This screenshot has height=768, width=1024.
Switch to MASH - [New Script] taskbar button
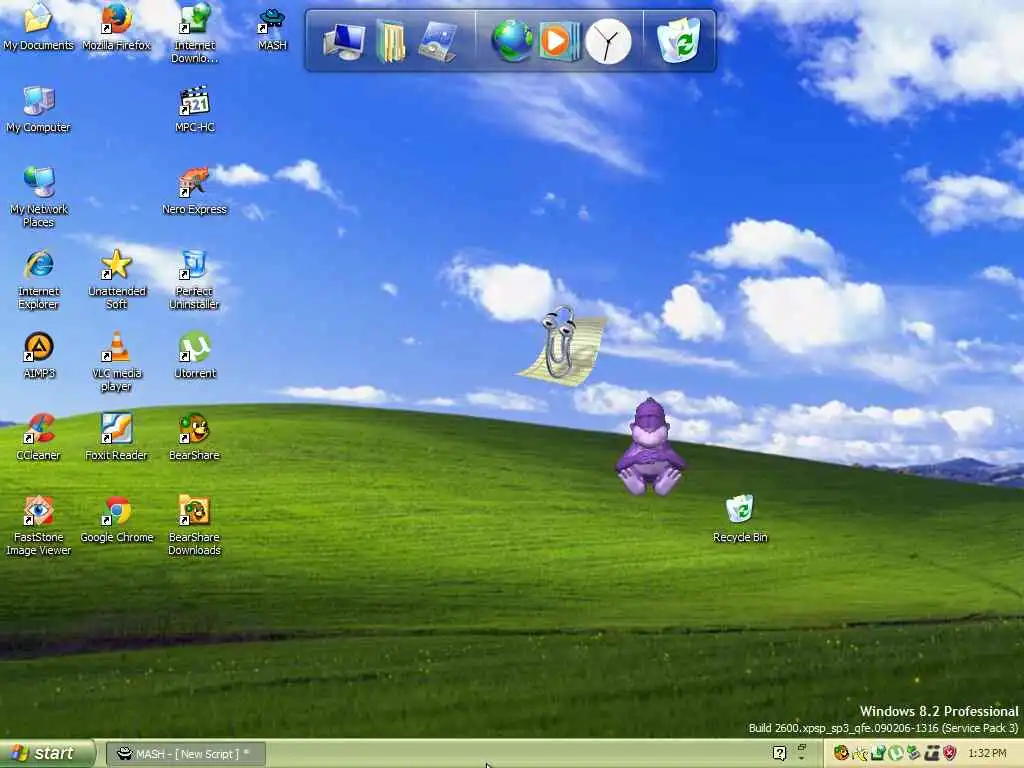[186, 754]
